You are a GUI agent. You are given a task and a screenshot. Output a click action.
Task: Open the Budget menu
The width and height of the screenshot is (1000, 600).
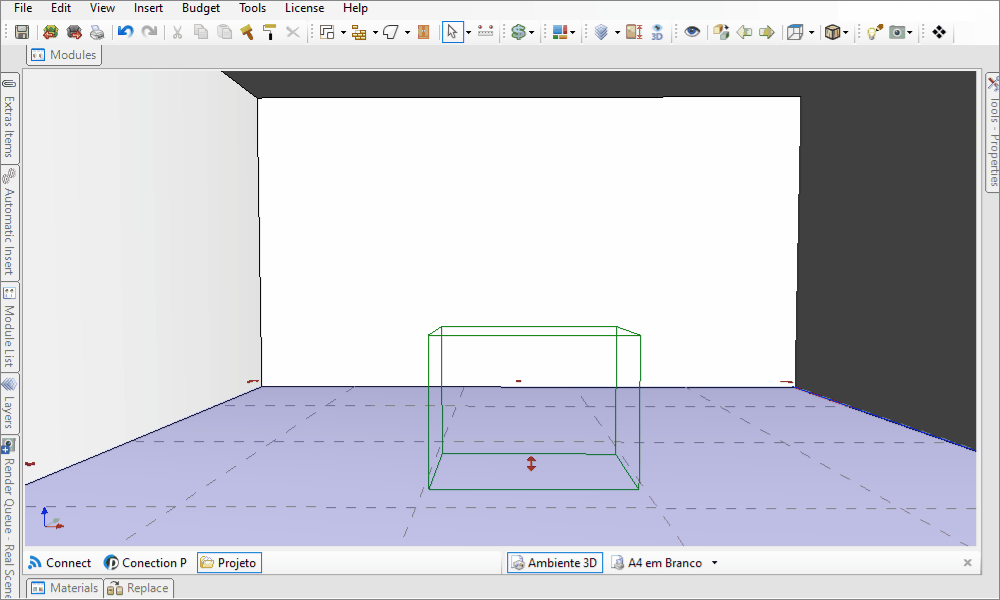(x=201, y=8)
